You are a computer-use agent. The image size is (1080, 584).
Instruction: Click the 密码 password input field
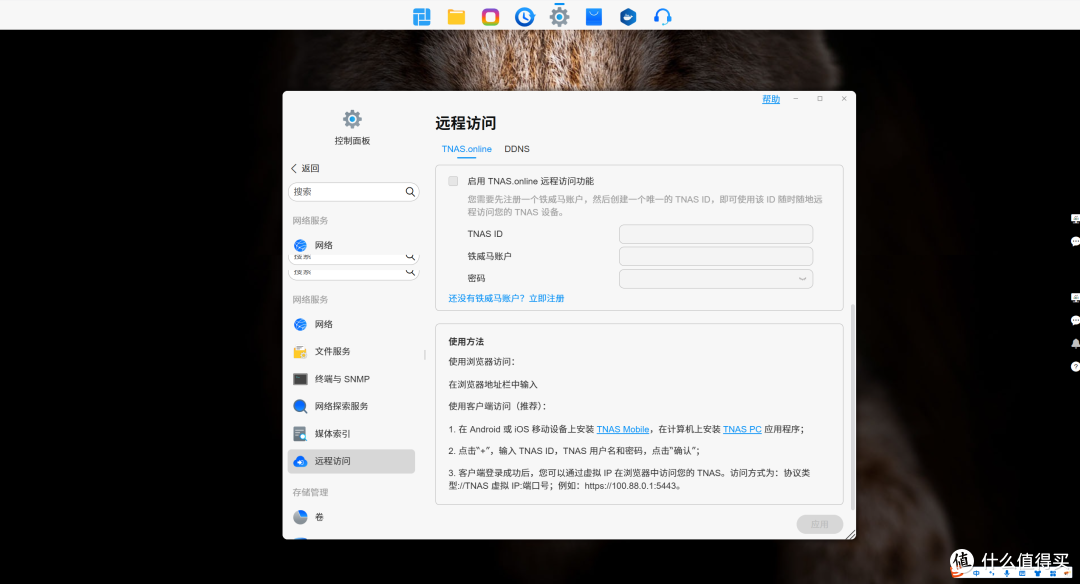click(716, 279)
